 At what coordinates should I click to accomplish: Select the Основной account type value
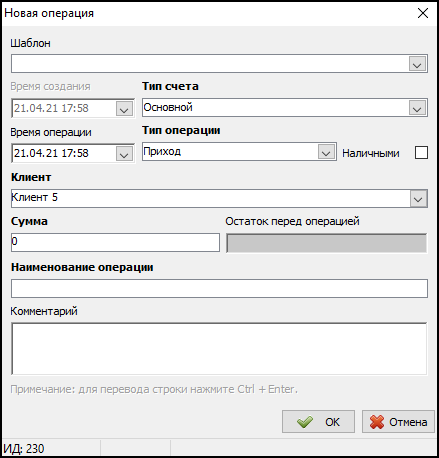tap(168, 107)
